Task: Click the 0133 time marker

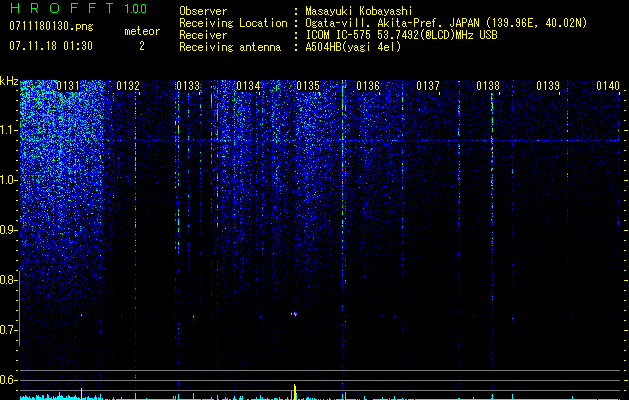Action: [x=188, y=86]
